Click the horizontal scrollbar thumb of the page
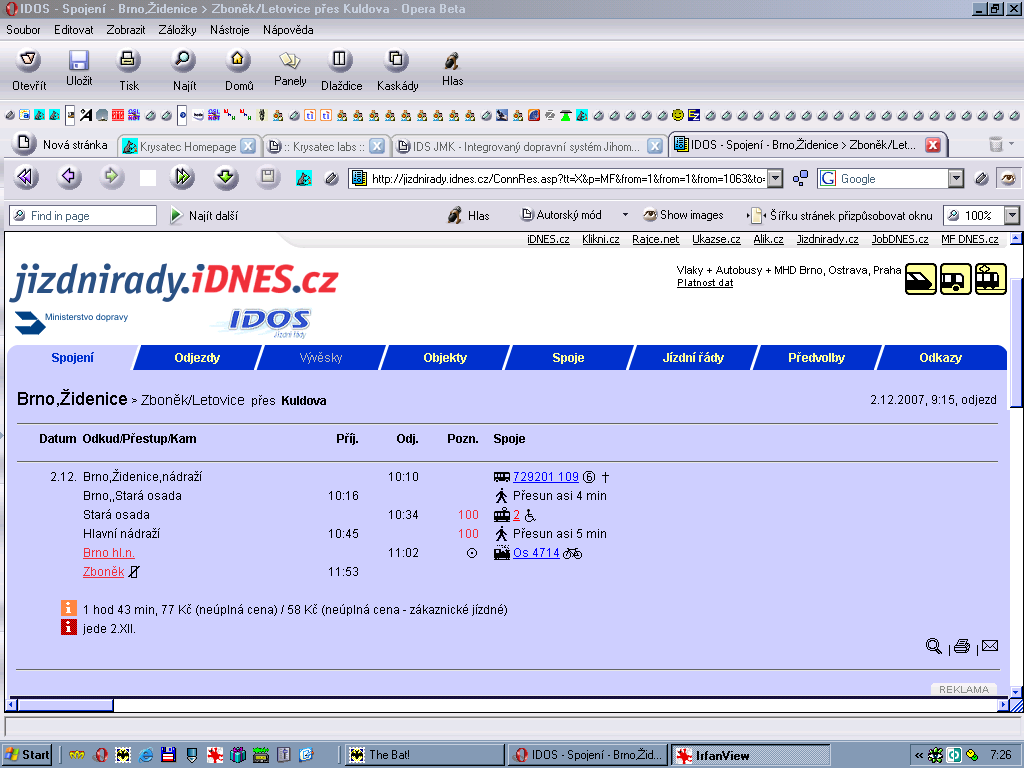 [x=65, y=705]
